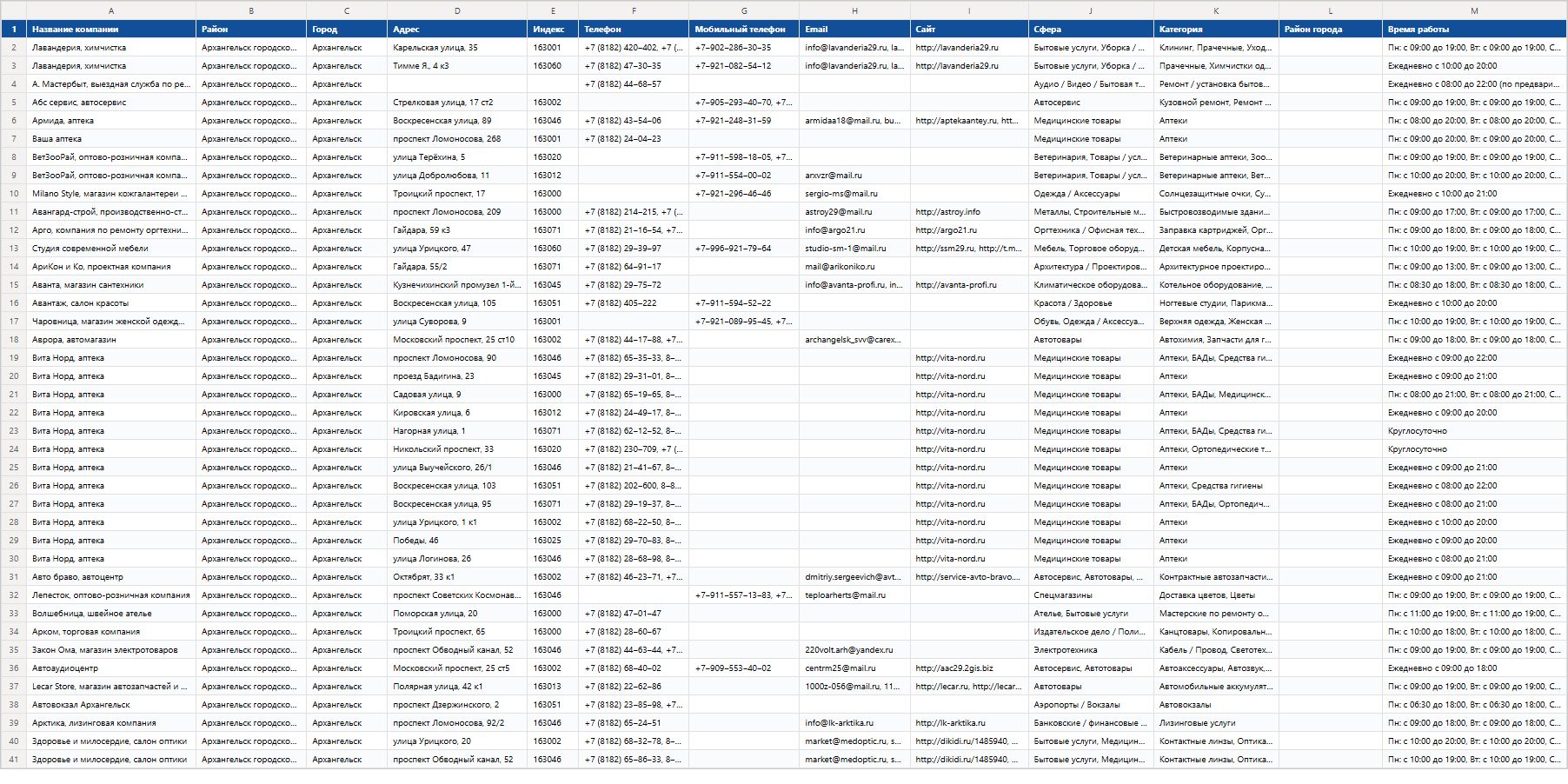Click the mobile number "+7–996–921–79–64"

coord(744,249)
